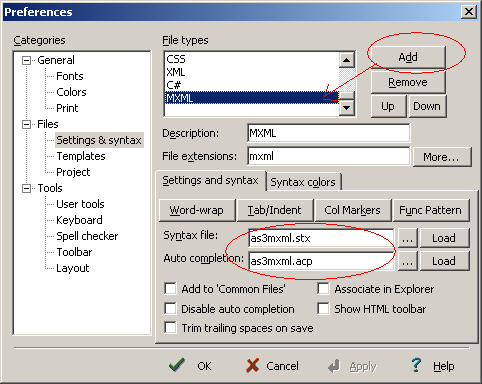Collapse the General category tree node
Viewport: 482px width, 384px height.
pos(26,61)
